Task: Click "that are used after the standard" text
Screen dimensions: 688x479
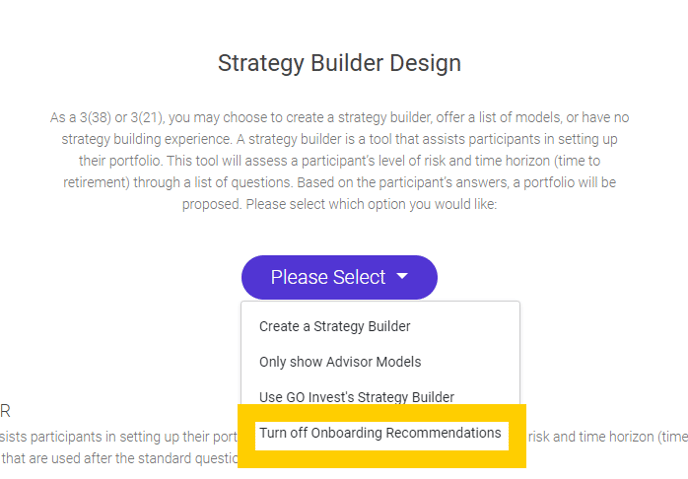Action: [x=120, y=459]
